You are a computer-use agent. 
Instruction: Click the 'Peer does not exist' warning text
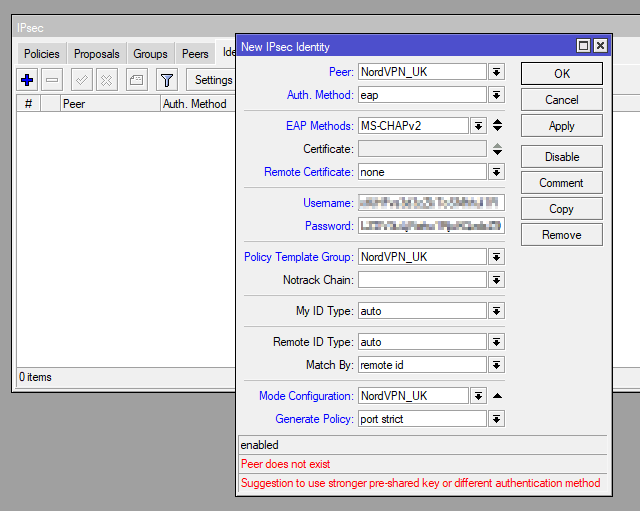coord(285,464)
